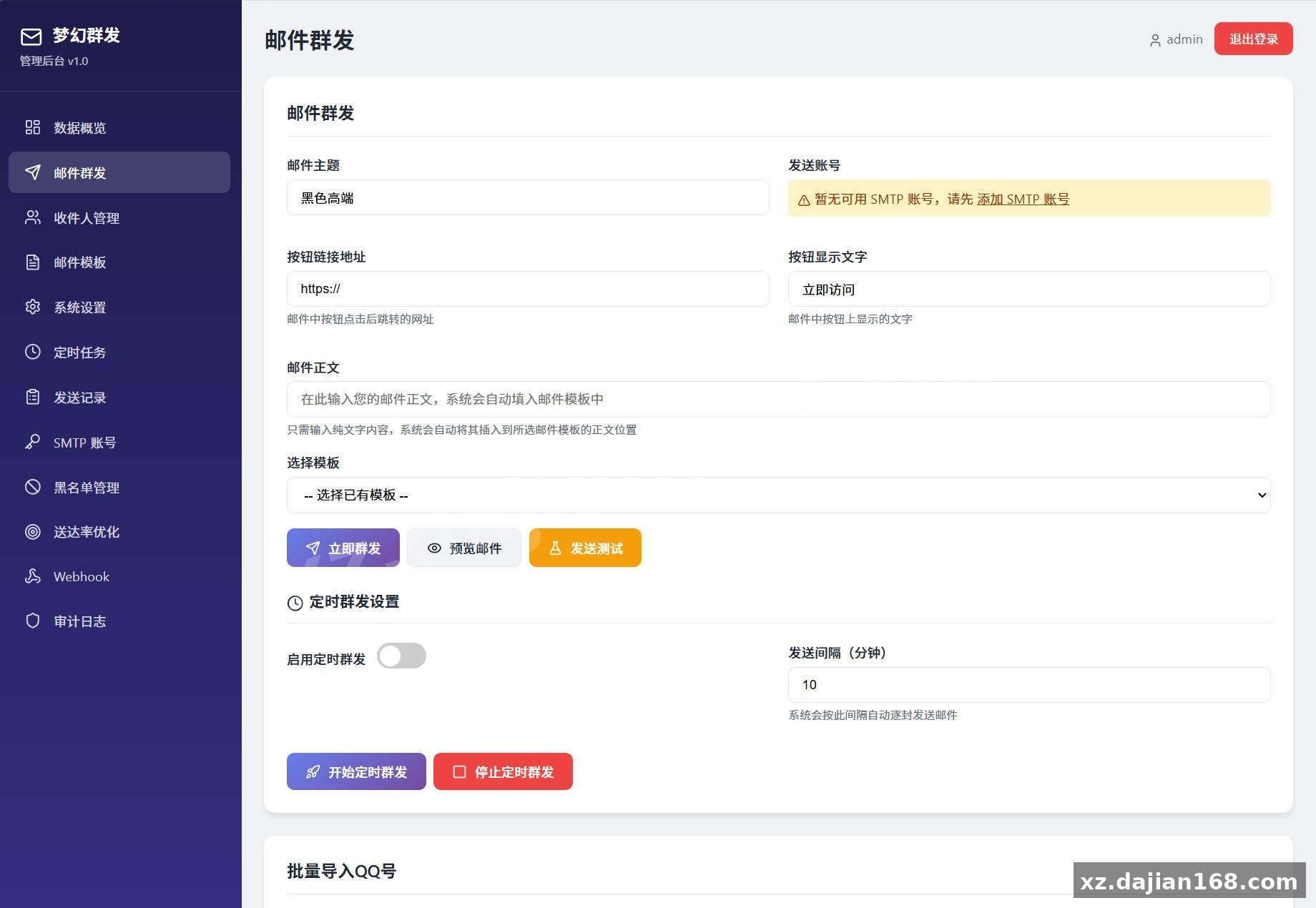Open Webhook menu item

pyautogui.click(x=119, y=576)
